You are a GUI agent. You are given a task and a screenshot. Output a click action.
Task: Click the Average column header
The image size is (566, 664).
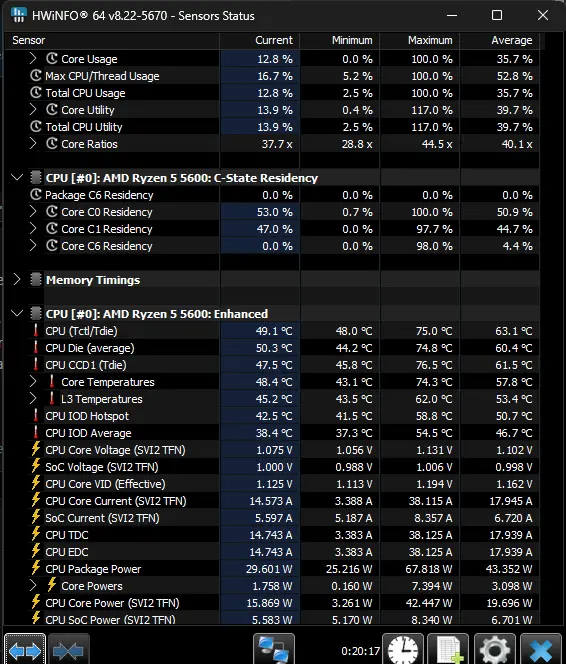coord(500,40)
